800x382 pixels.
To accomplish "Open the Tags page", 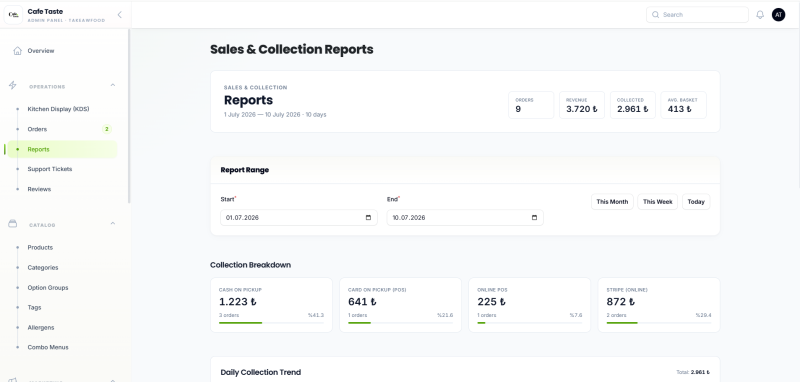I will [x=34, y=308].
